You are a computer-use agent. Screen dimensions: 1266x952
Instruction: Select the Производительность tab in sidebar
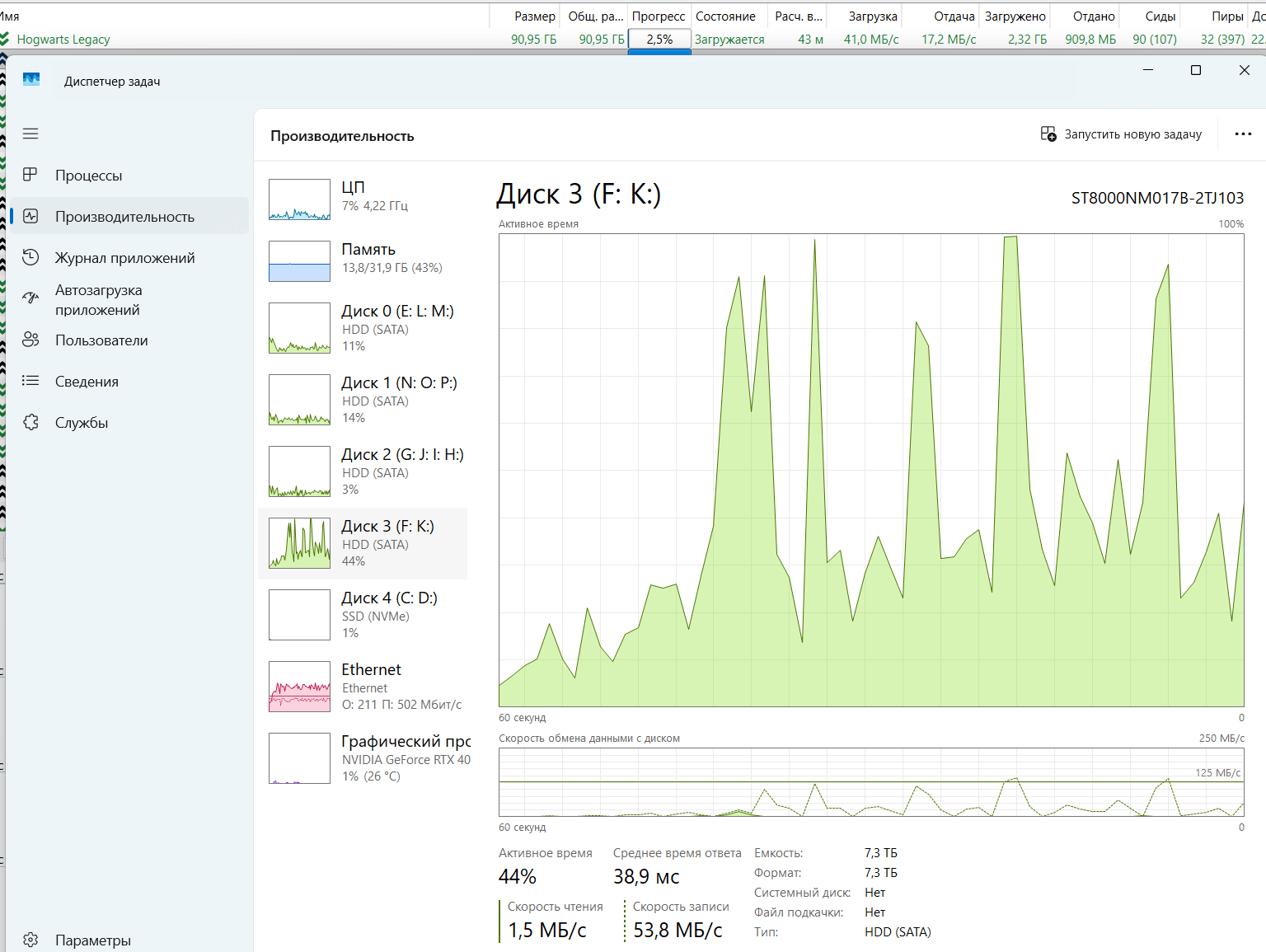click(124, 216)
